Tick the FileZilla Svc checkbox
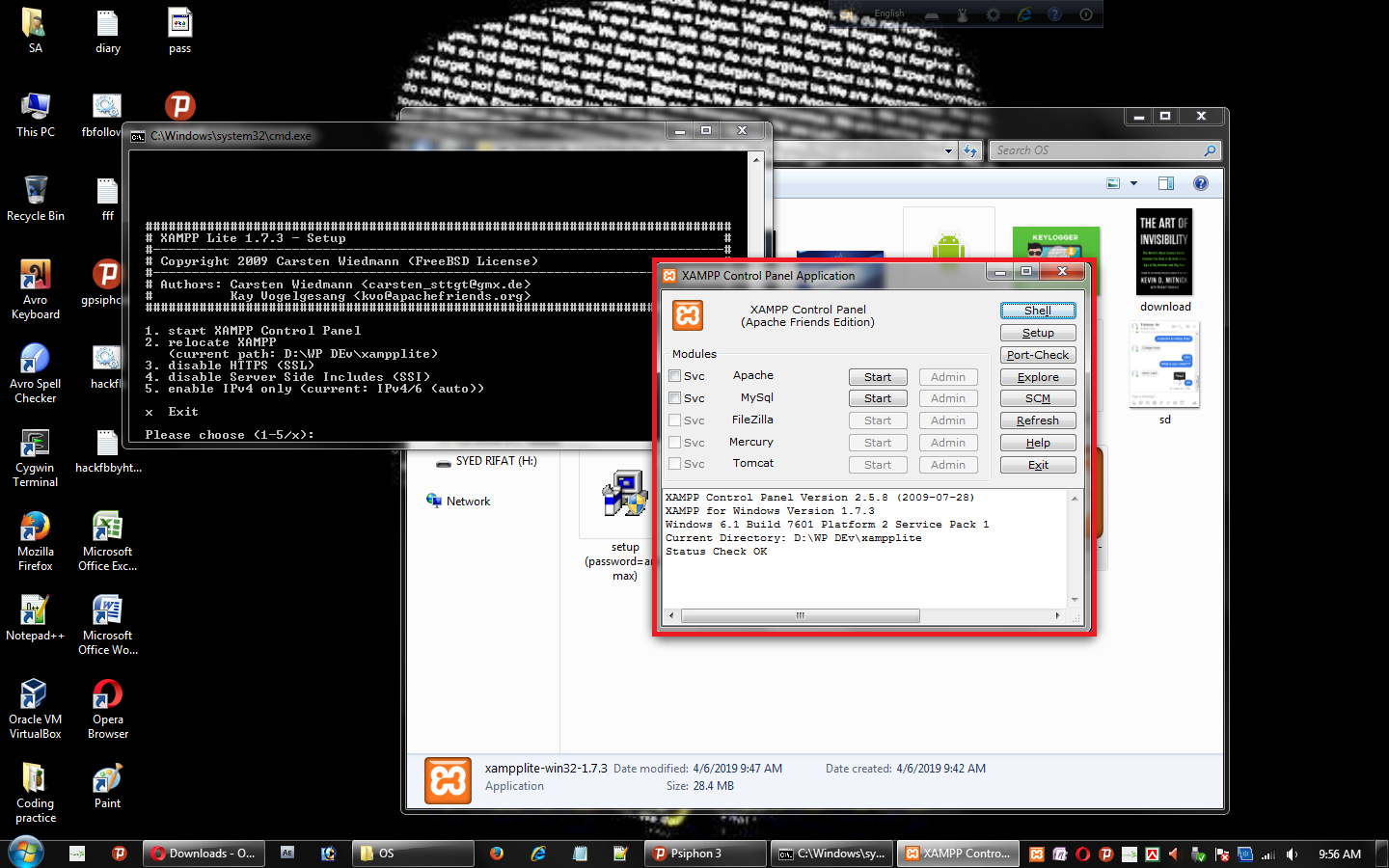The width and height of the screenshot is (1389, 868). click(x=675, y=420)
